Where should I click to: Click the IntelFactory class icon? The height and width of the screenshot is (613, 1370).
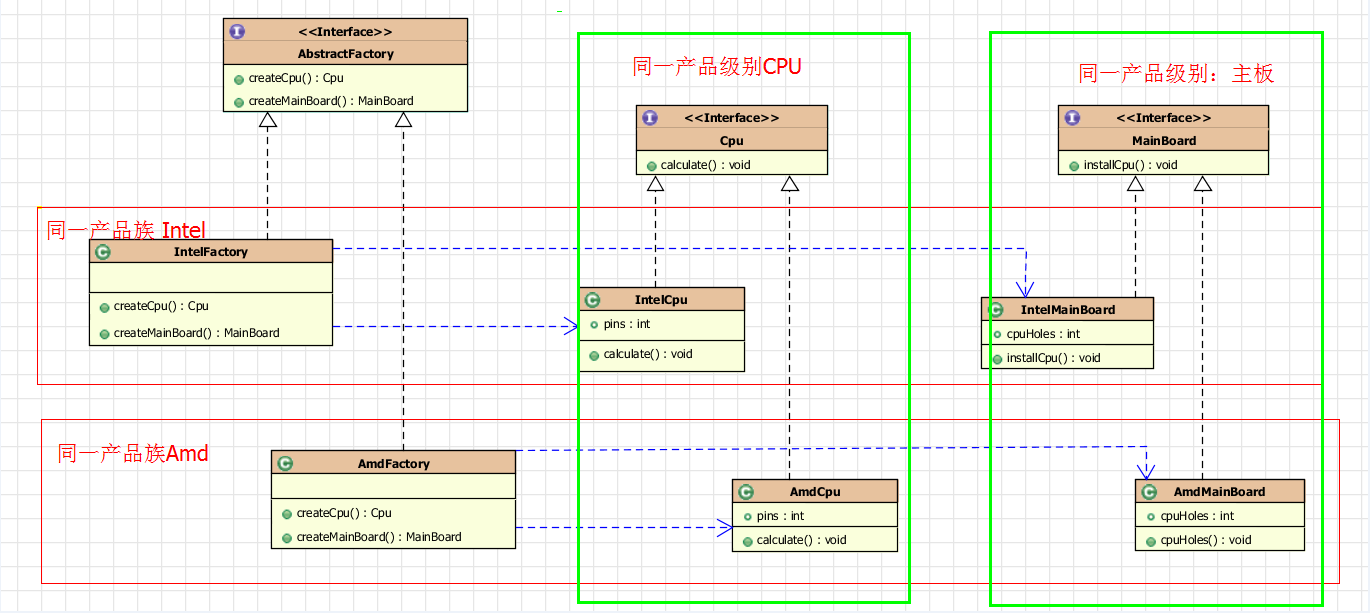coord(102,252)
